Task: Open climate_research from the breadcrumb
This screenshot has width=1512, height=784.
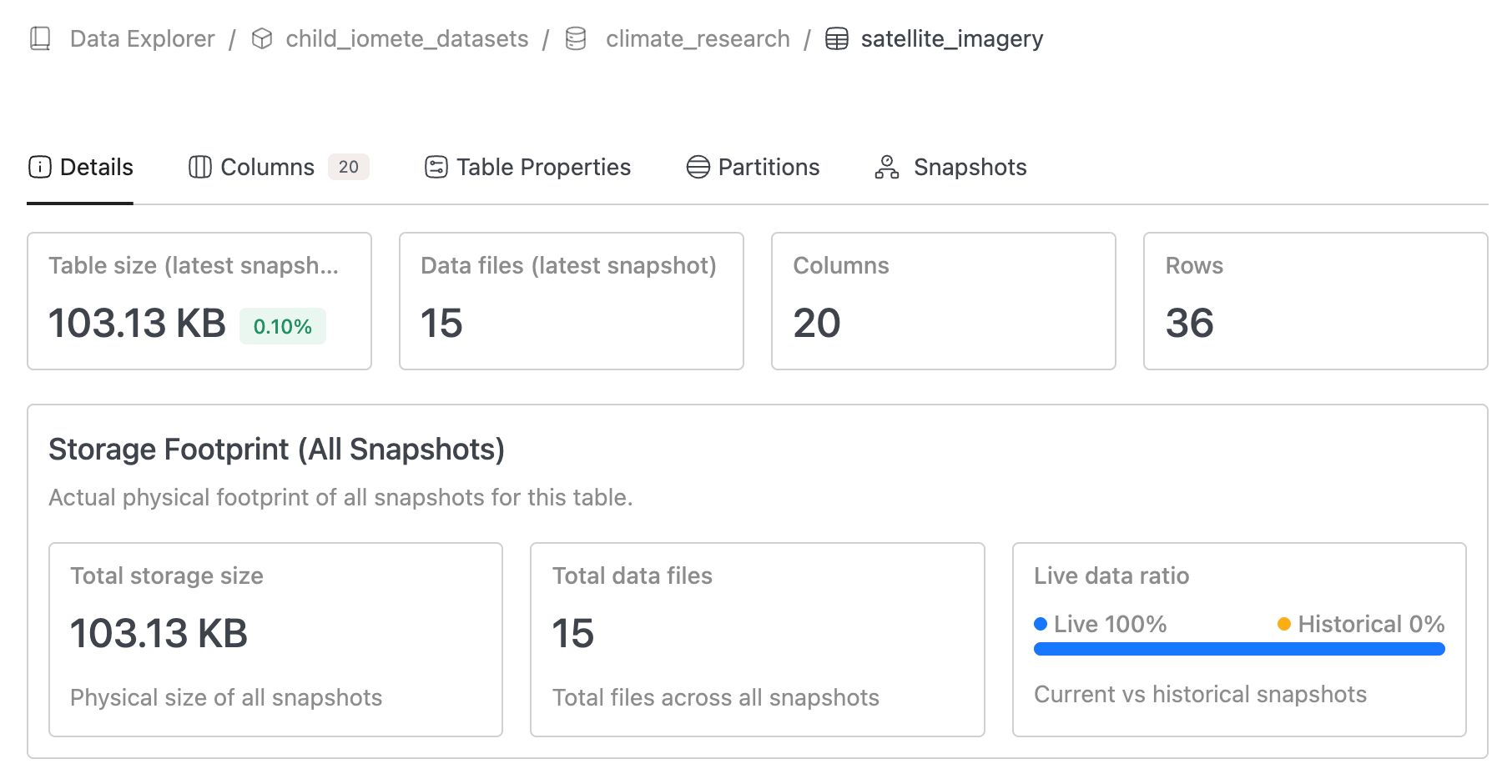Action: (x=698, y=38)
